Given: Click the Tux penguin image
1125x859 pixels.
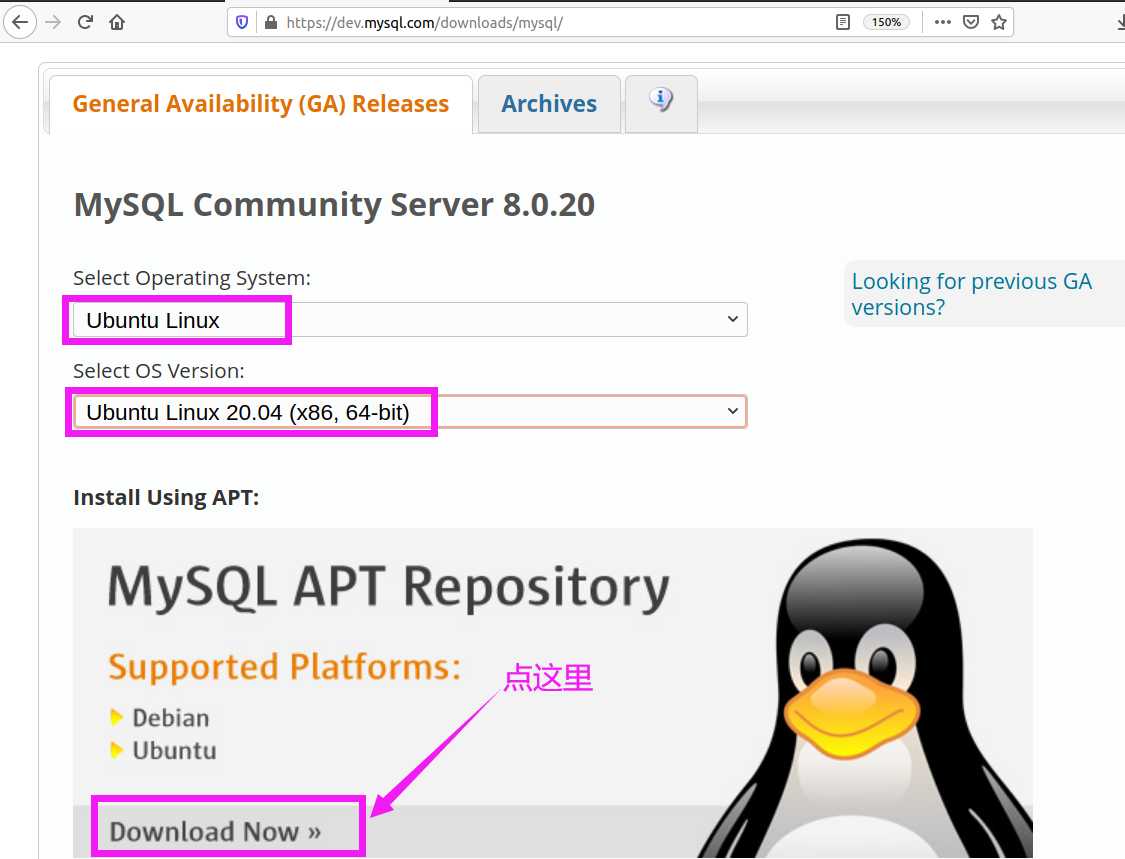Looking at the screenshot, I should (865, 696).
